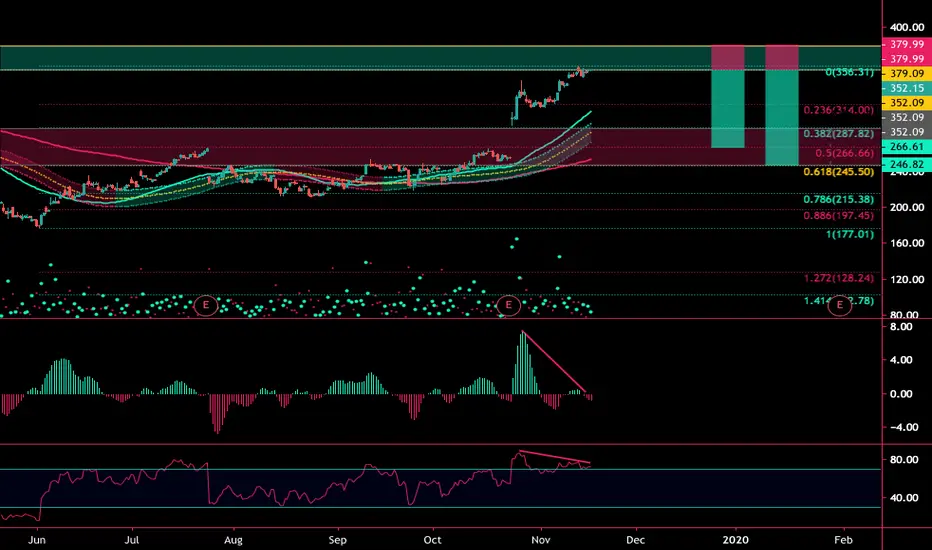This screenshot has width=932, height=550.
Task: Select the 1(177.01) Fibonacci level label
Action: click(850, 234)
